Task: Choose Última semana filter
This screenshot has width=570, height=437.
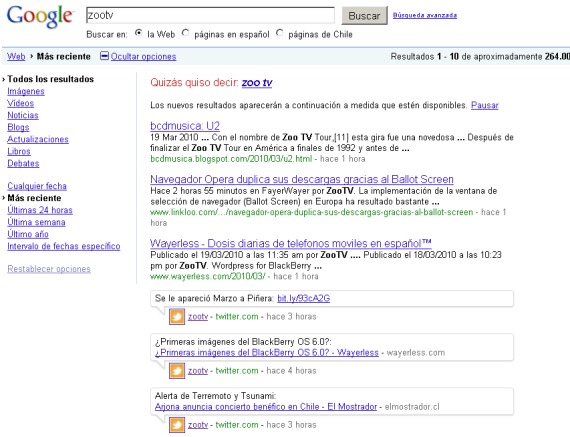Action: [x=36, y=222]
